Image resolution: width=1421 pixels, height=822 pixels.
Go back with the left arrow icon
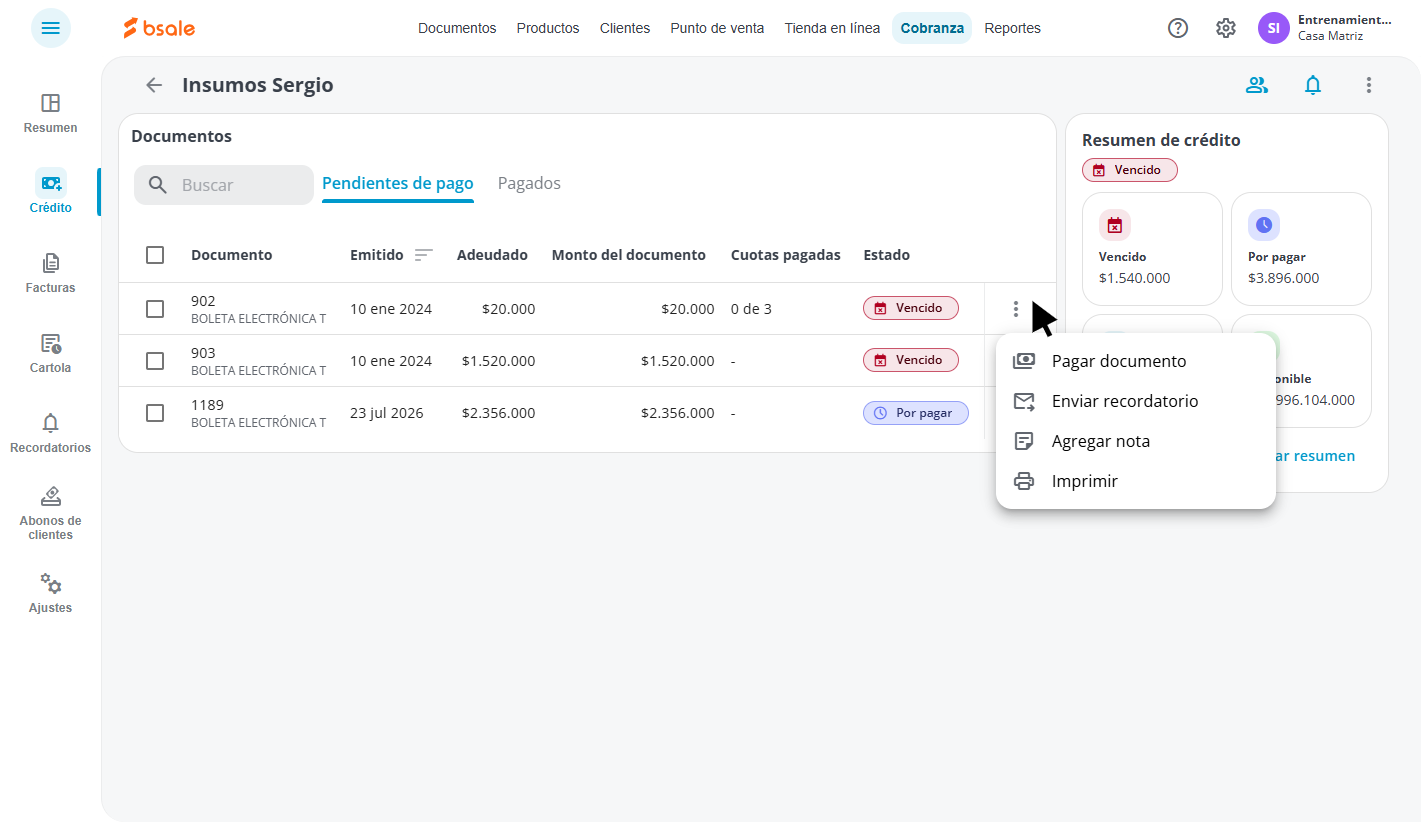pos(154,85)
